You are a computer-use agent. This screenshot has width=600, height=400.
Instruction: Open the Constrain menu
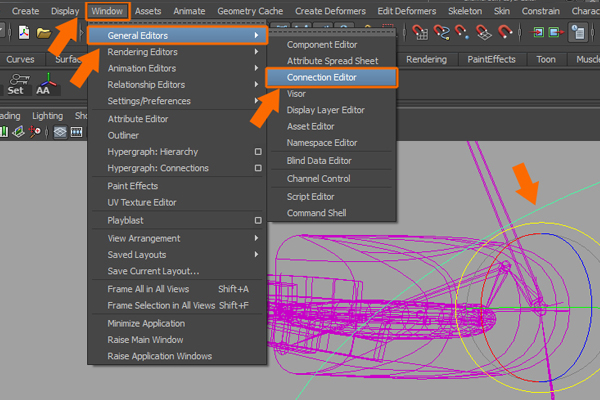[541, 11]
